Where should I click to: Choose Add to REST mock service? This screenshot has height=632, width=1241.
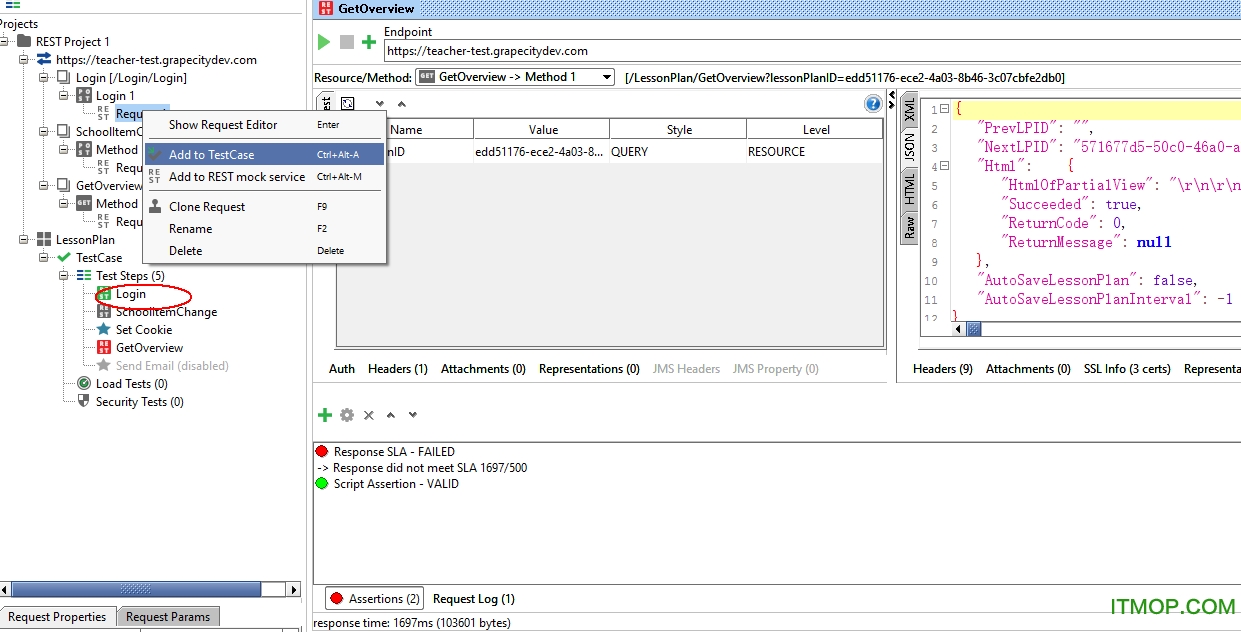point(265,176)
